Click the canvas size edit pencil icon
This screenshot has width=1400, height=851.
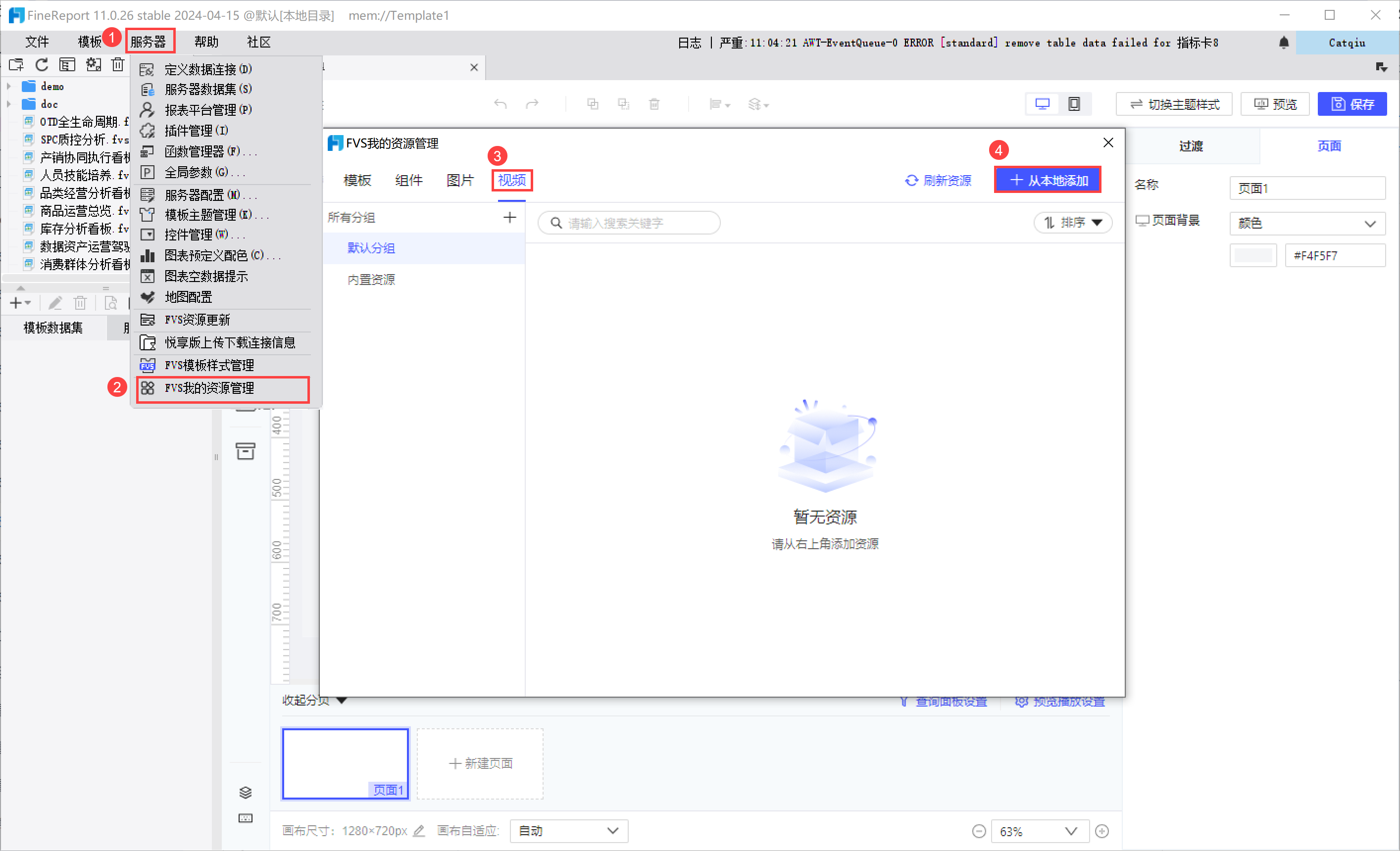click(x=419, y=831)
